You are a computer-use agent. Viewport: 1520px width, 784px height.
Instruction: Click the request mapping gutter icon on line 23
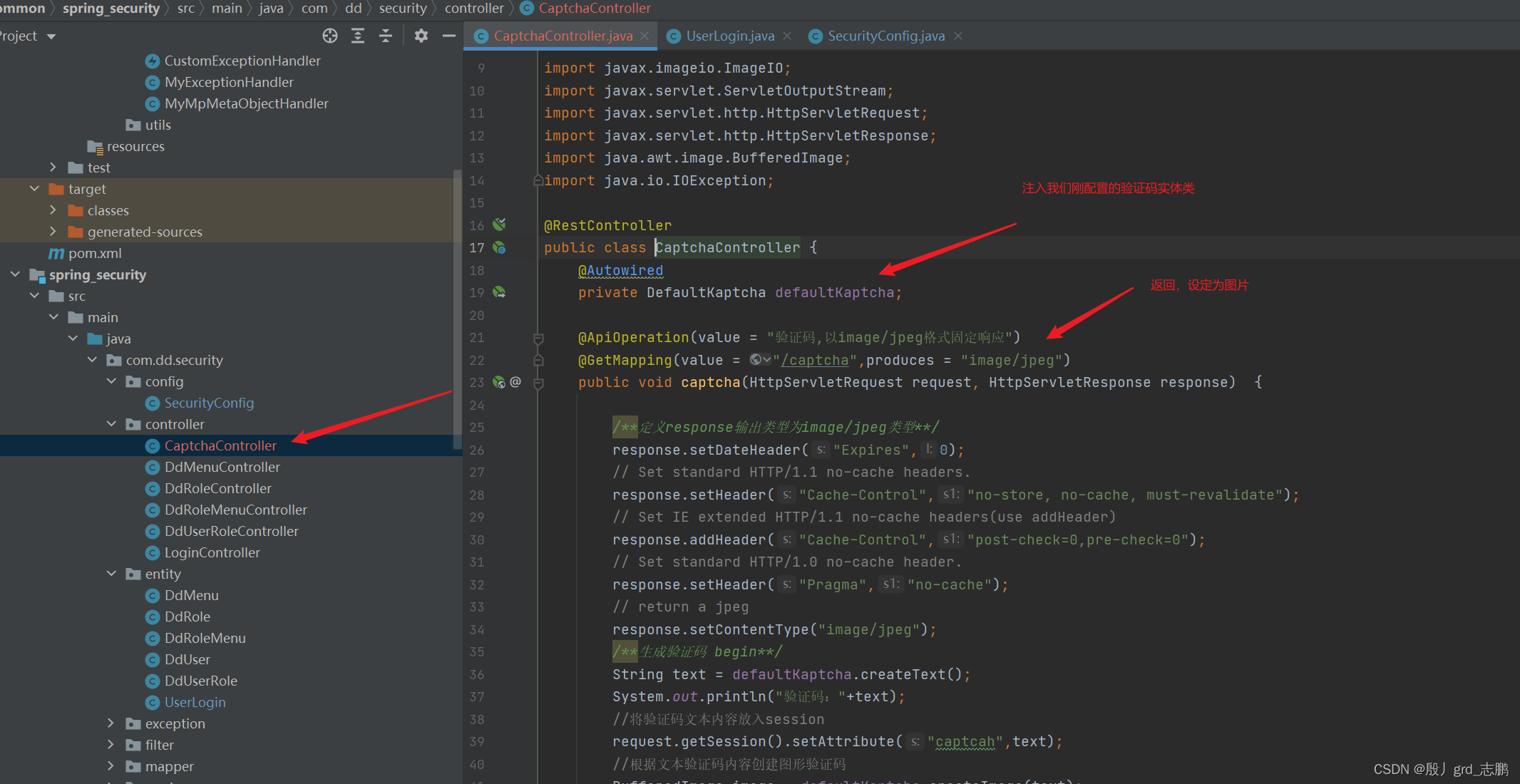coord(499,383)
